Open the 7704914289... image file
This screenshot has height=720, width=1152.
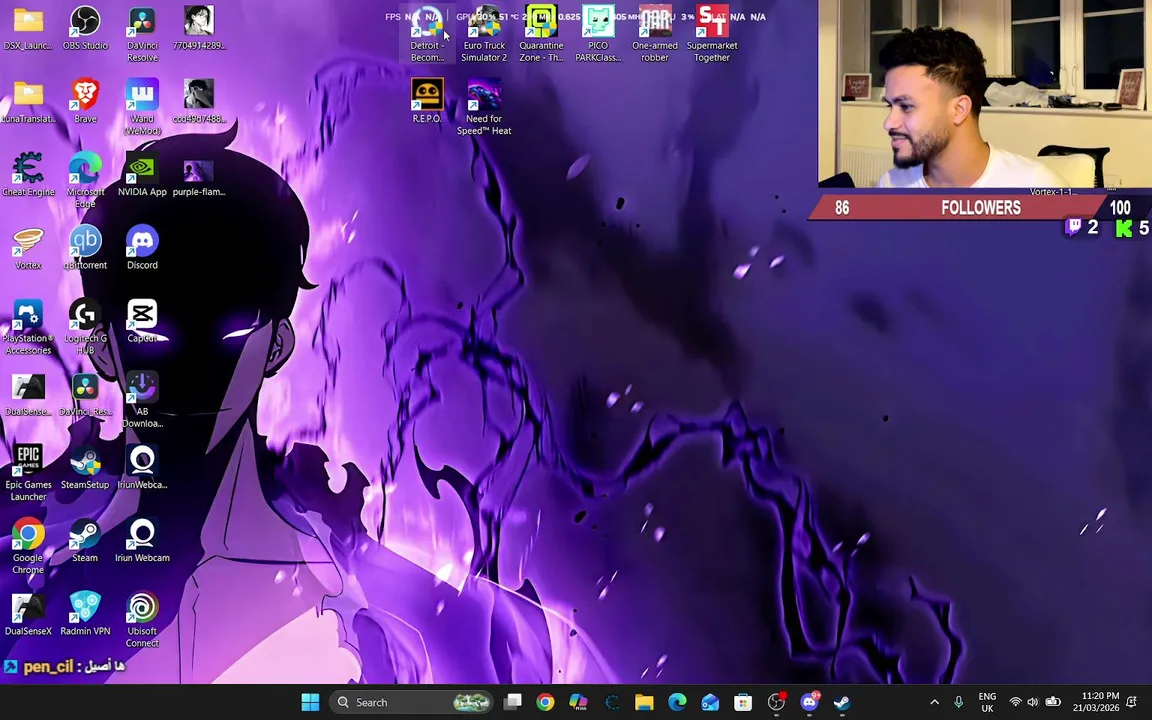pyautogui.click(x=199, y=28)
